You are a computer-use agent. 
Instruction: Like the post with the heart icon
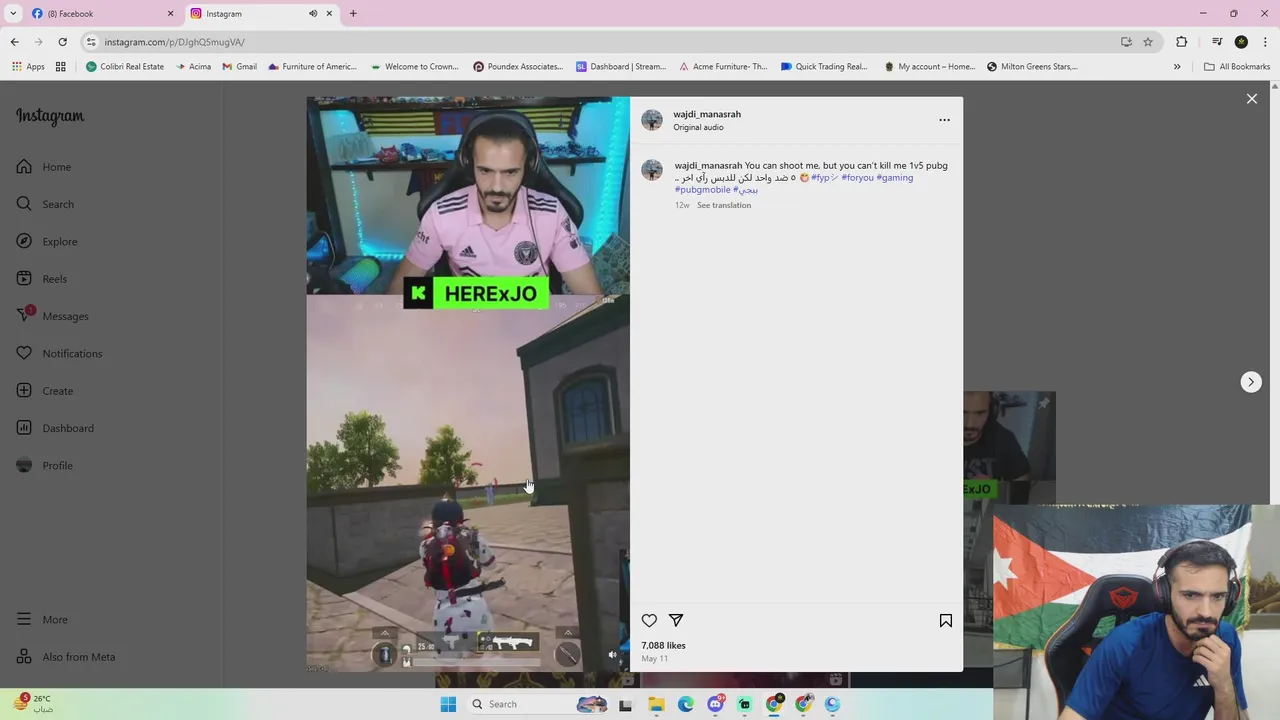tap(649, 621)
